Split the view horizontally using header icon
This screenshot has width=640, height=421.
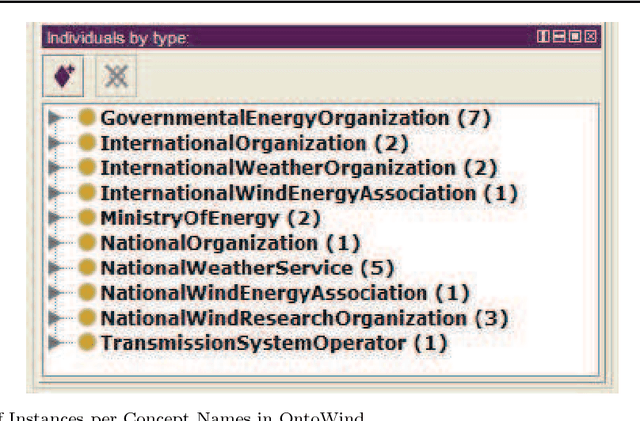click(x=560, y=38)
